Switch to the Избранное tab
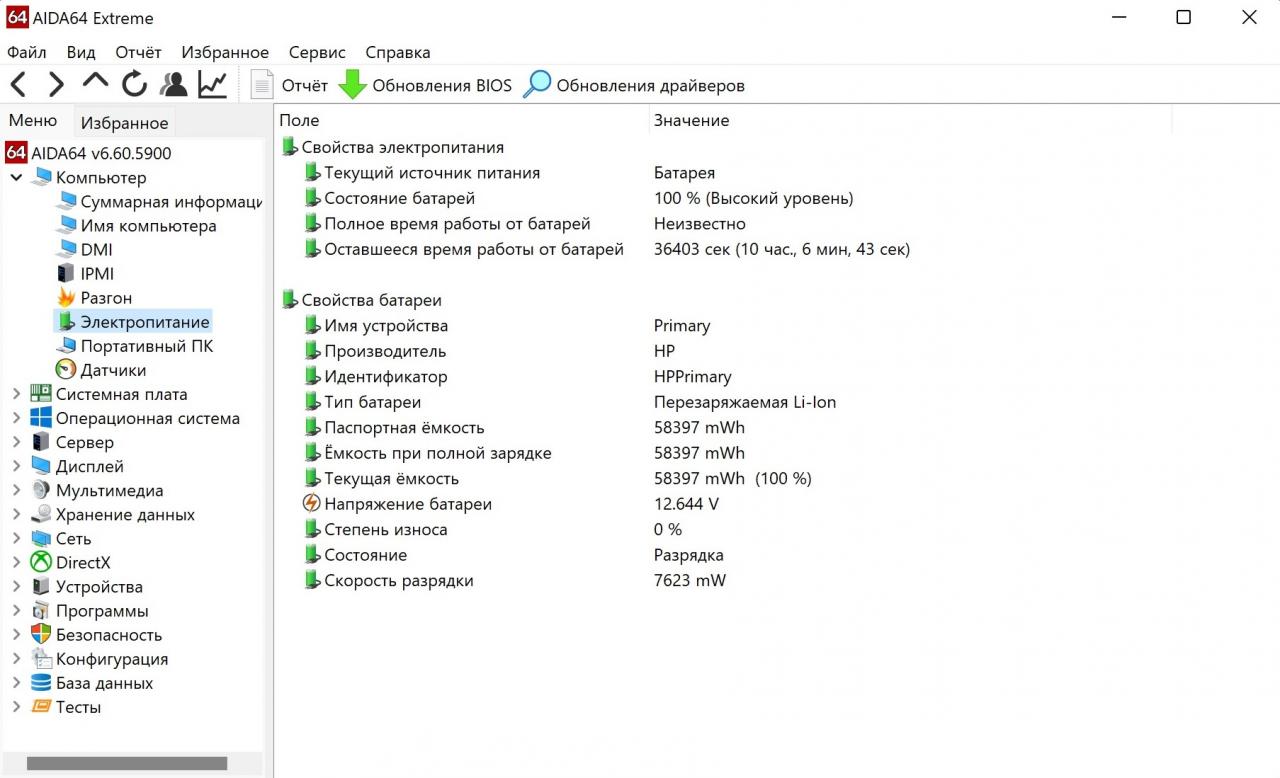 pyautogui.click(x=124, y=123)
